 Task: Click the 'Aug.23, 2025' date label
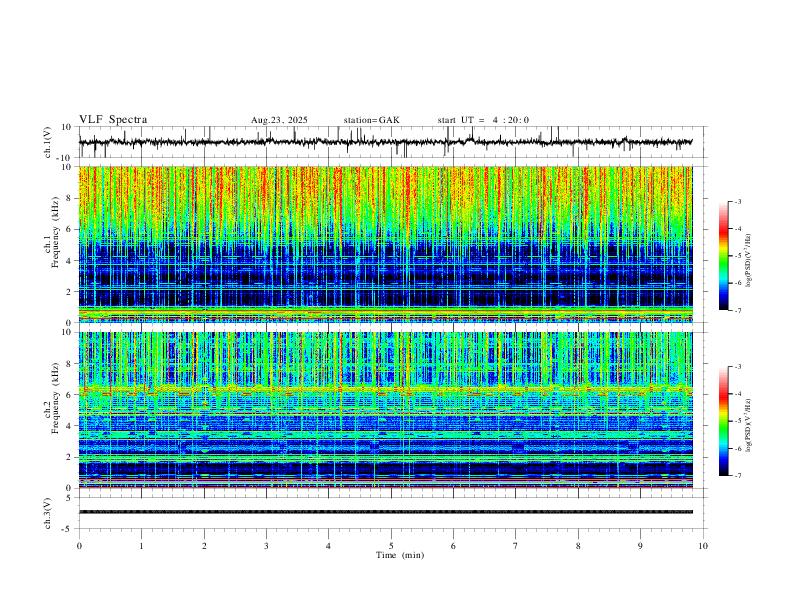(x=279, y=120)
